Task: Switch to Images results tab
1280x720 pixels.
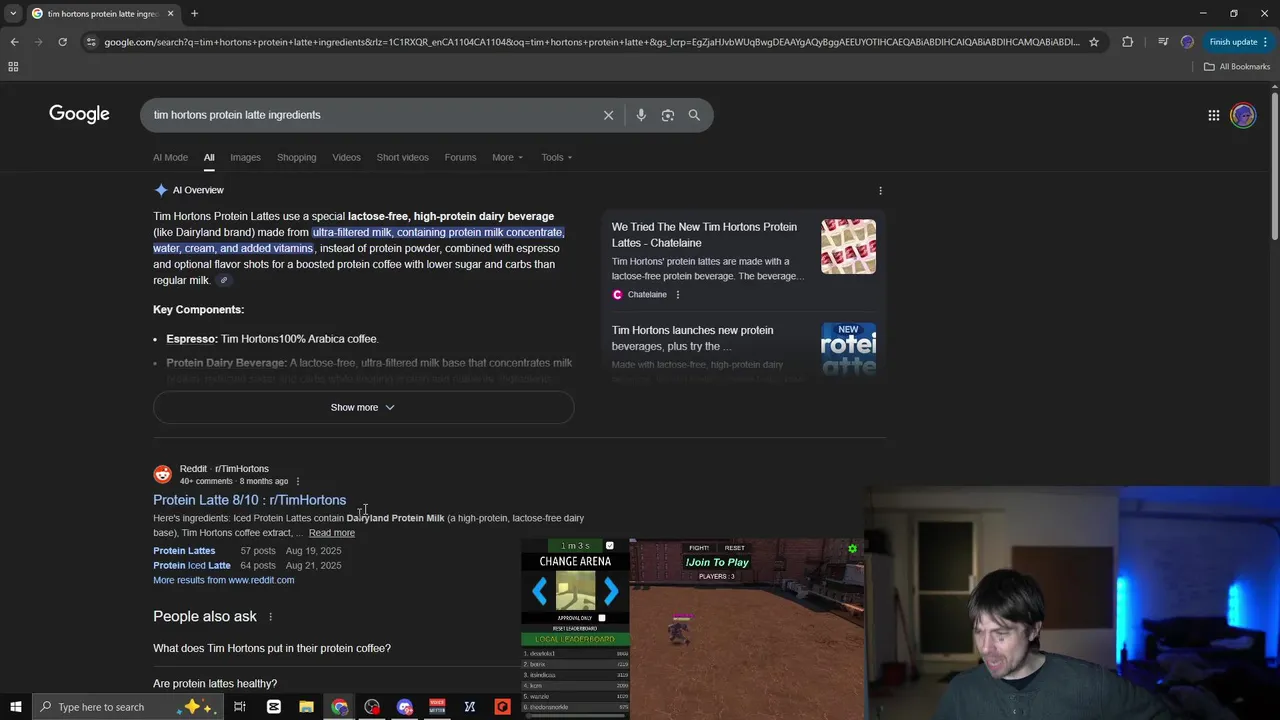Action: [x=245, y=157]
